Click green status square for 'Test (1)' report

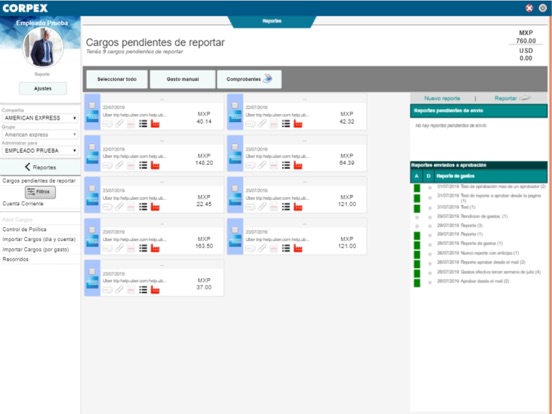pos(417,208)
